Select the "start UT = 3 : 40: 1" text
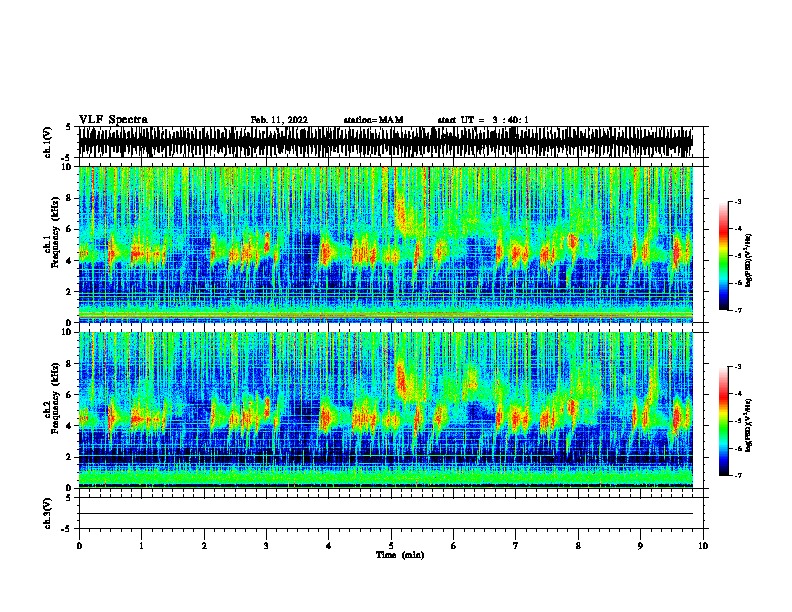 pos(483,120)
